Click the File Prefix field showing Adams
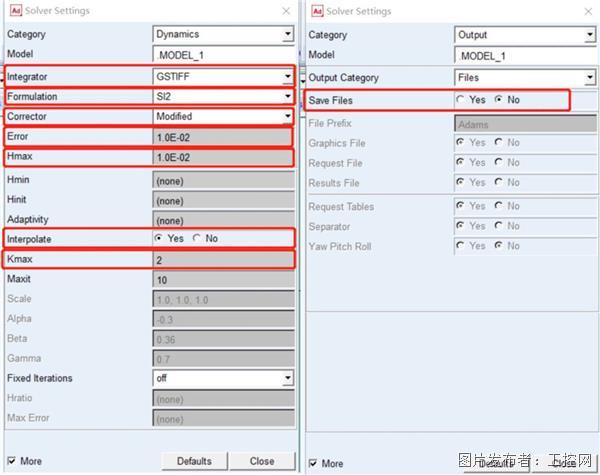 pos(526,124)
